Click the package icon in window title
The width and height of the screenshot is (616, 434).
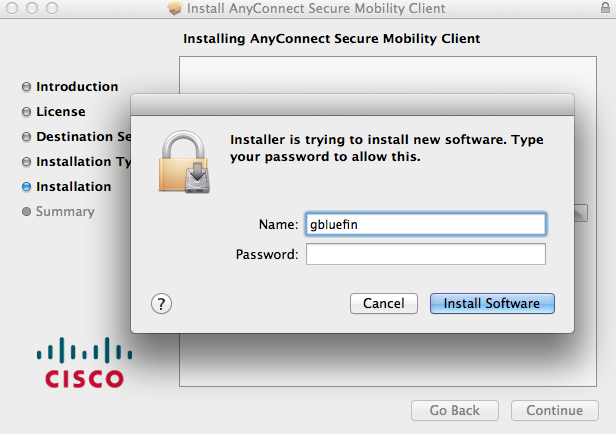click(175, 8)
